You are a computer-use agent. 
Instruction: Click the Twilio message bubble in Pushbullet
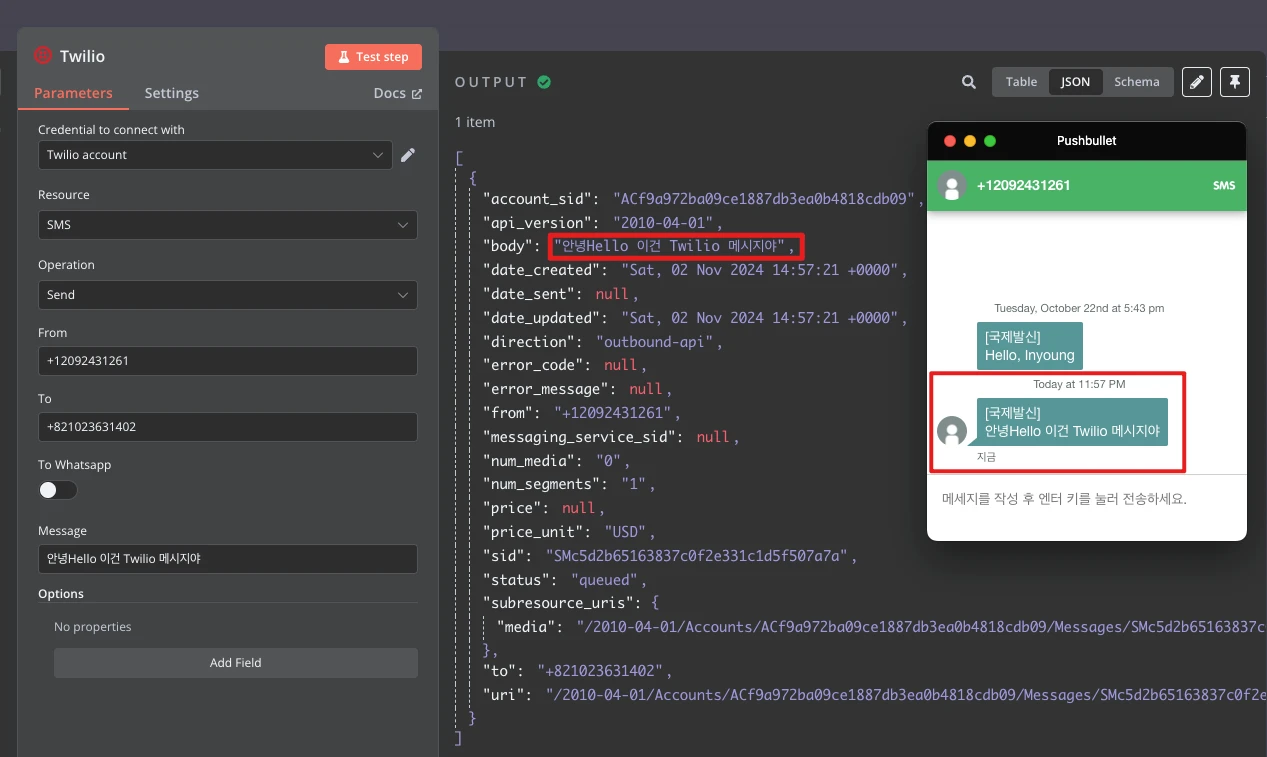[x=1072, y=421]
